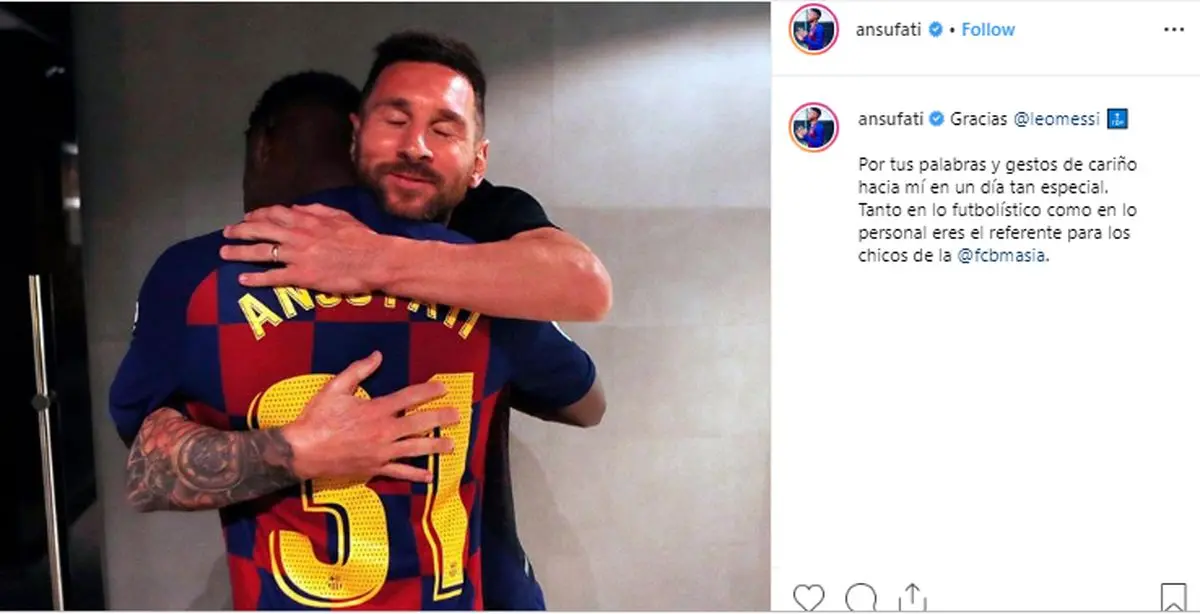Share the post using the share arrow icon
The height and width of the screenshot is (614, 1200).
click(913, 598)
